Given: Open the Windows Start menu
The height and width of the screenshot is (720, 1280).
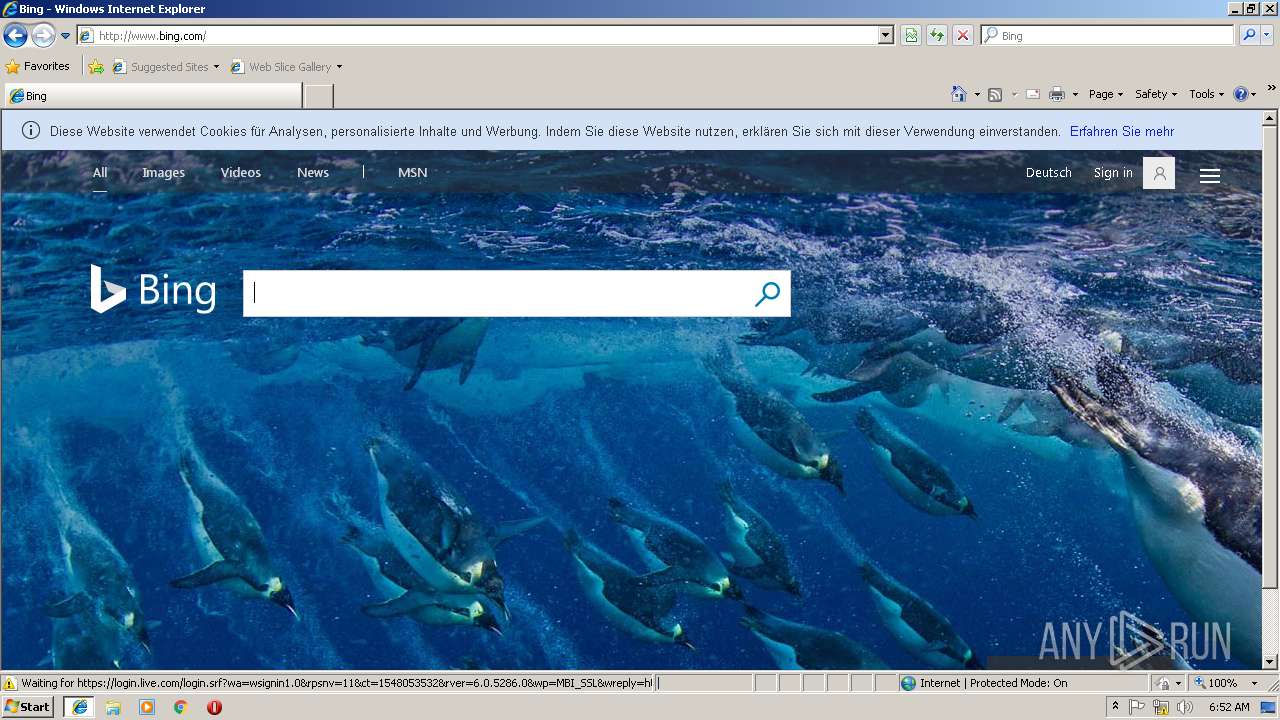Looking at the screenshot, I should pos(27,707).
